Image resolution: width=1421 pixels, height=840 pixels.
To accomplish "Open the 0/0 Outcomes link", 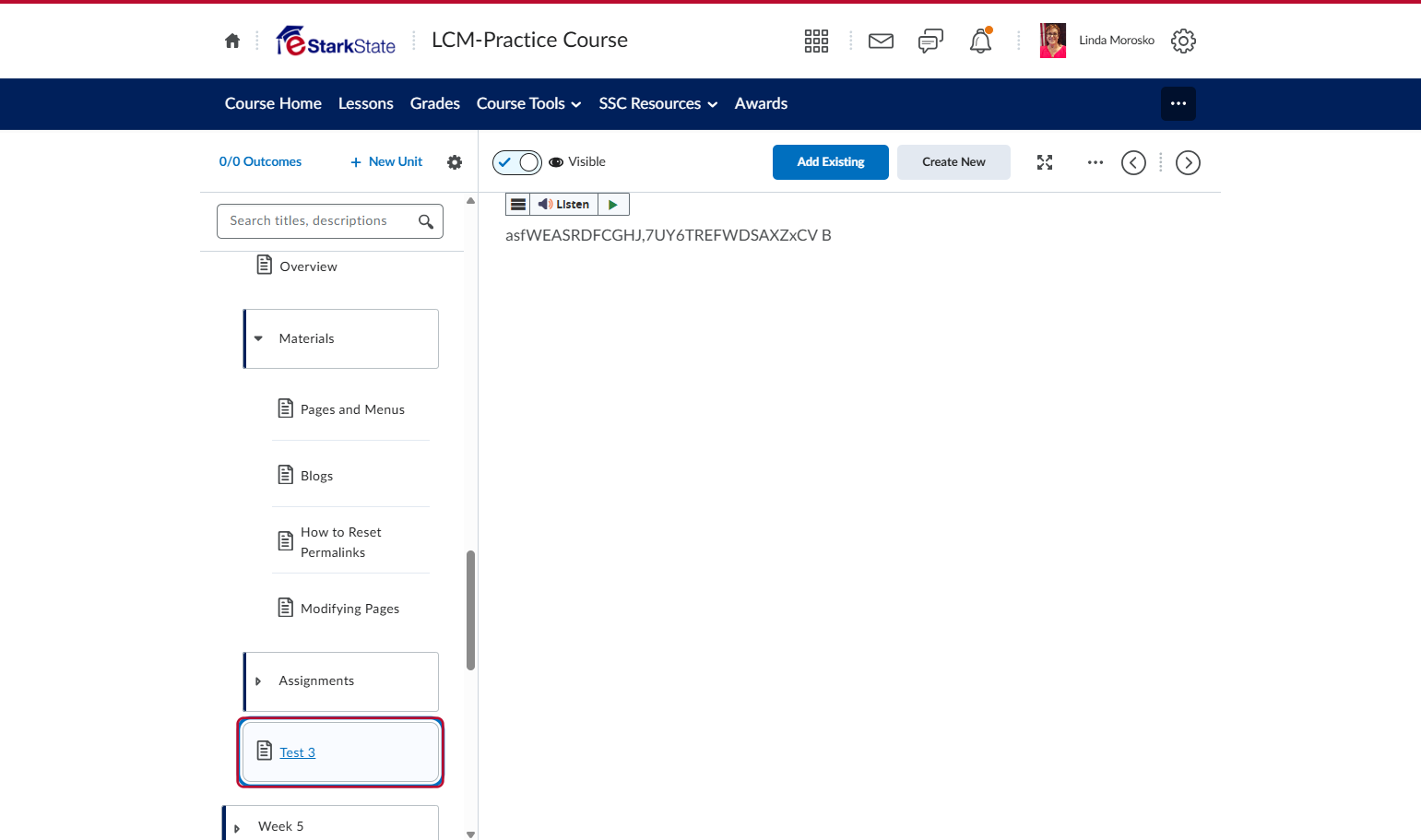I will click(260, 161).
